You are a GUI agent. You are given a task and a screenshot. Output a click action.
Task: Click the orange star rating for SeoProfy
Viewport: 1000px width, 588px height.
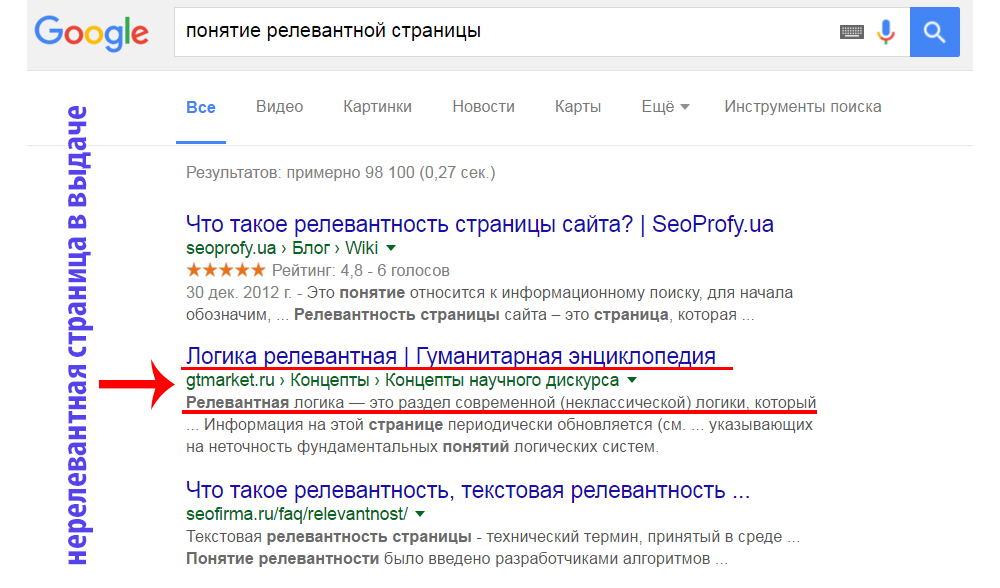pyautogui.click(x=226, y=270)
